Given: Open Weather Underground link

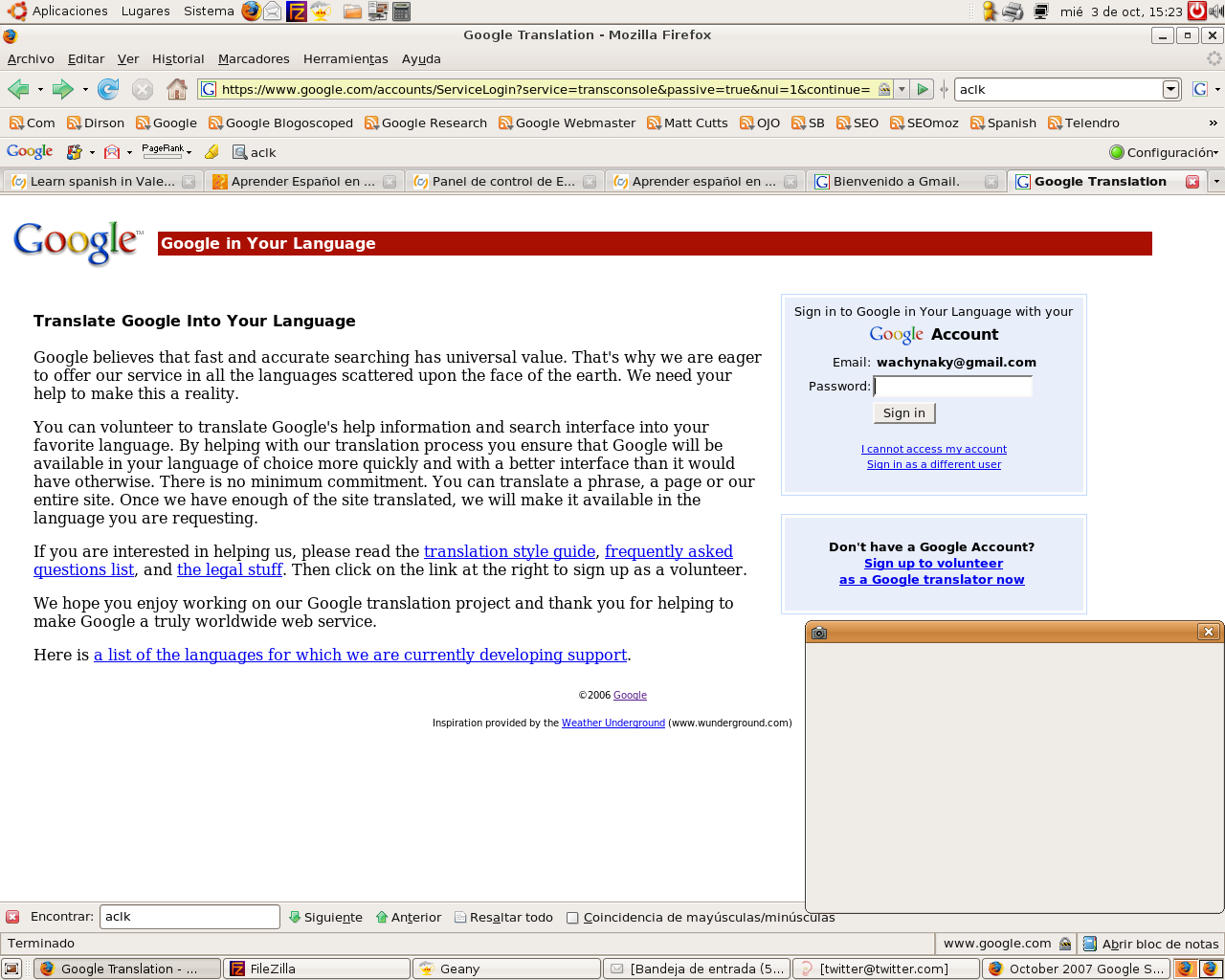Looking at the screenshot, I should coord(613,723).
